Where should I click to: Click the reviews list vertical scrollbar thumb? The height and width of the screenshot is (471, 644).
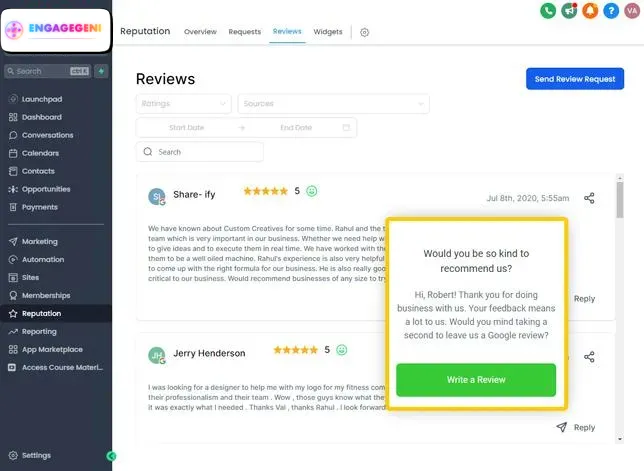[619, 200]
